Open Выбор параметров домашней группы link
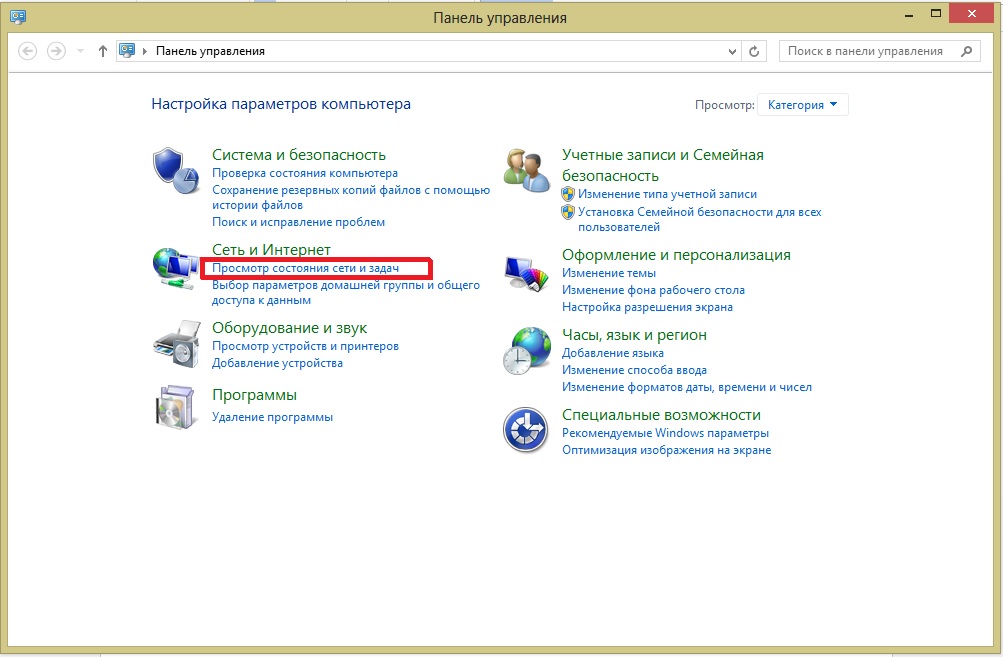Screen dimensions: 1003x657 tap(345, 292)
